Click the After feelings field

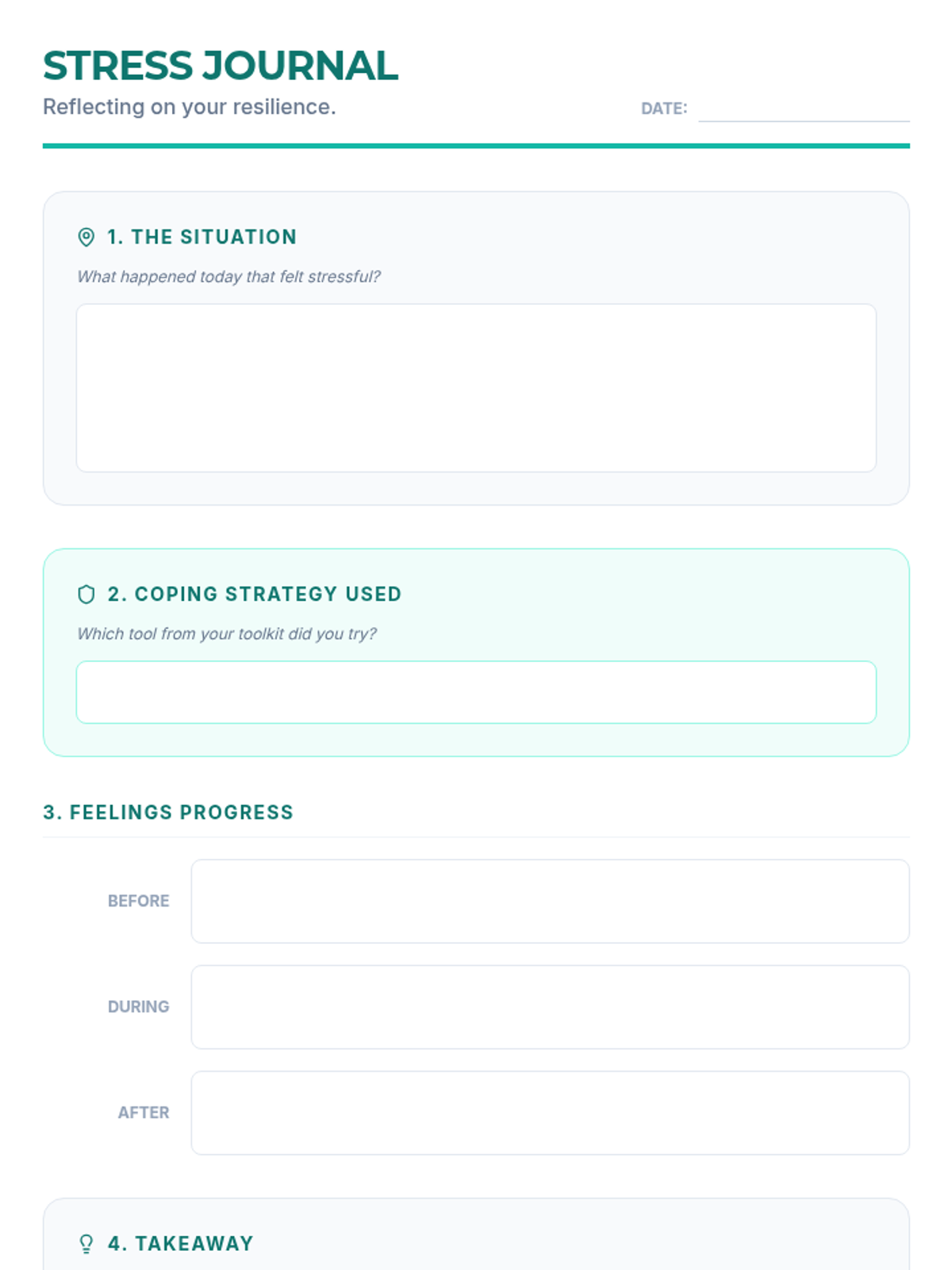point(550,1113)
